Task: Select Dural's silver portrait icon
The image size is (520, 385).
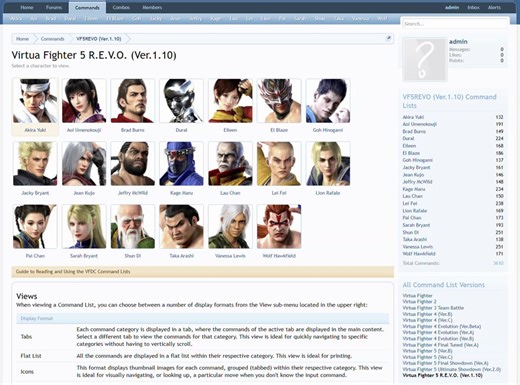Action: (181, 101)
